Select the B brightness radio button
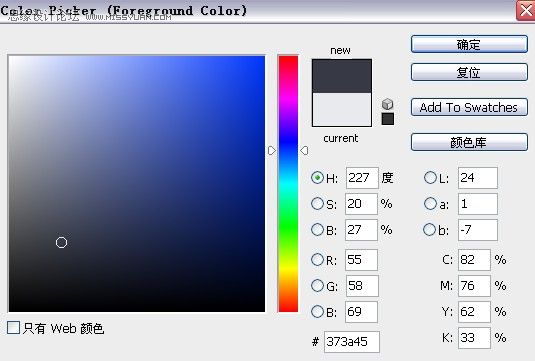This screenshot has height=361, width=535. click(x=317, y=230)
